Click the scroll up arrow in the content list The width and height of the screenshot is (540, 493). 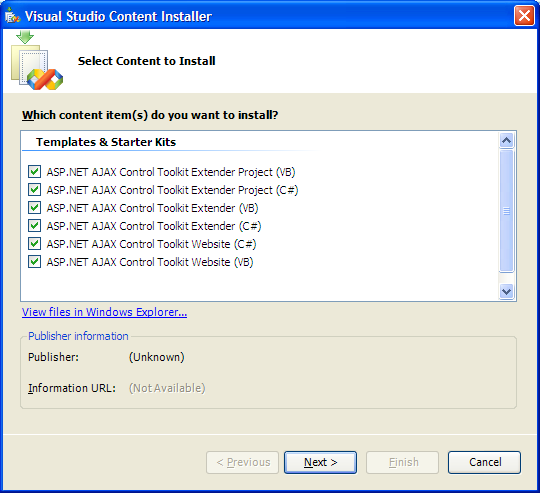pos(506,140)
